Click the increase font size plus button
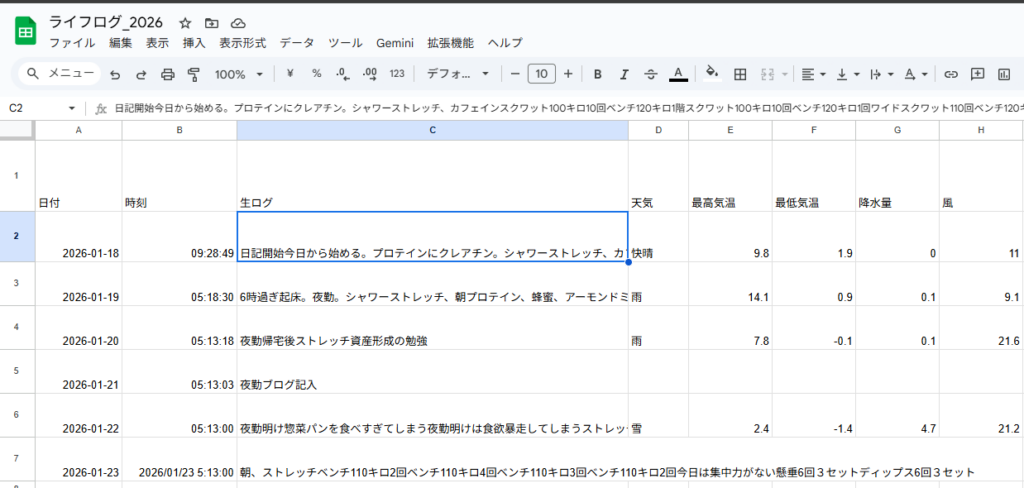Screen dimensions: 1024x488 [568, 74]
